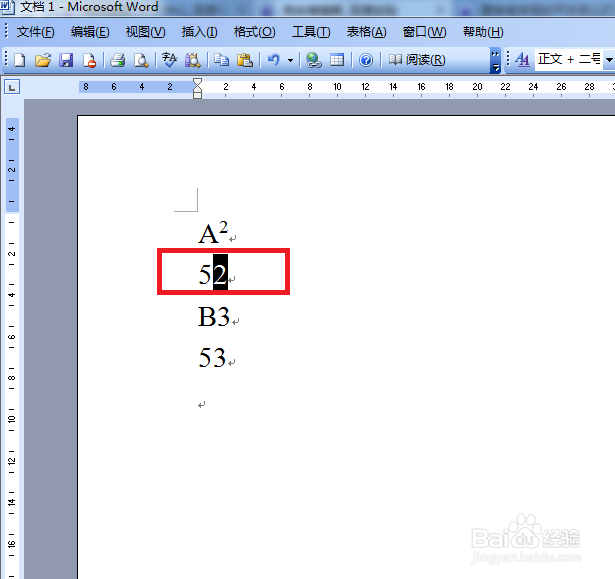The image size is (615, 579).
Task: Expand the Undo history dropdown arrow
Action: 290,60
